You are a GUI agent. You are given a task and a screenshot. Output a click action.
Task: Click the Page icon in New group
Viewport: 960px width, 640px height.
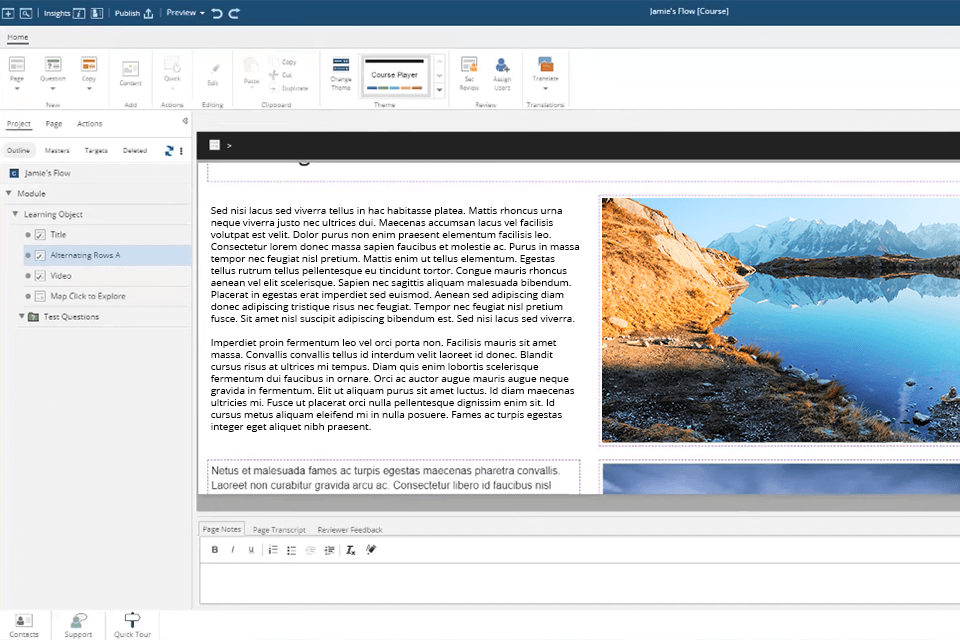tap(17, 64)
